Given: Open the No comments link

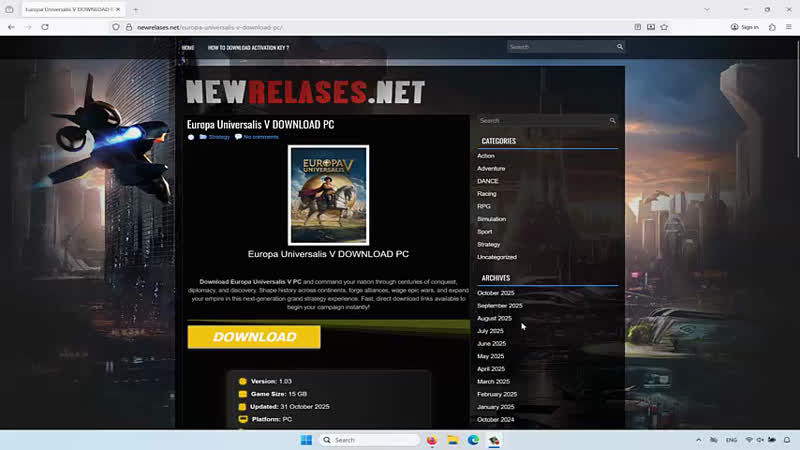Looking at the screenshot, I should coord(261,137).
